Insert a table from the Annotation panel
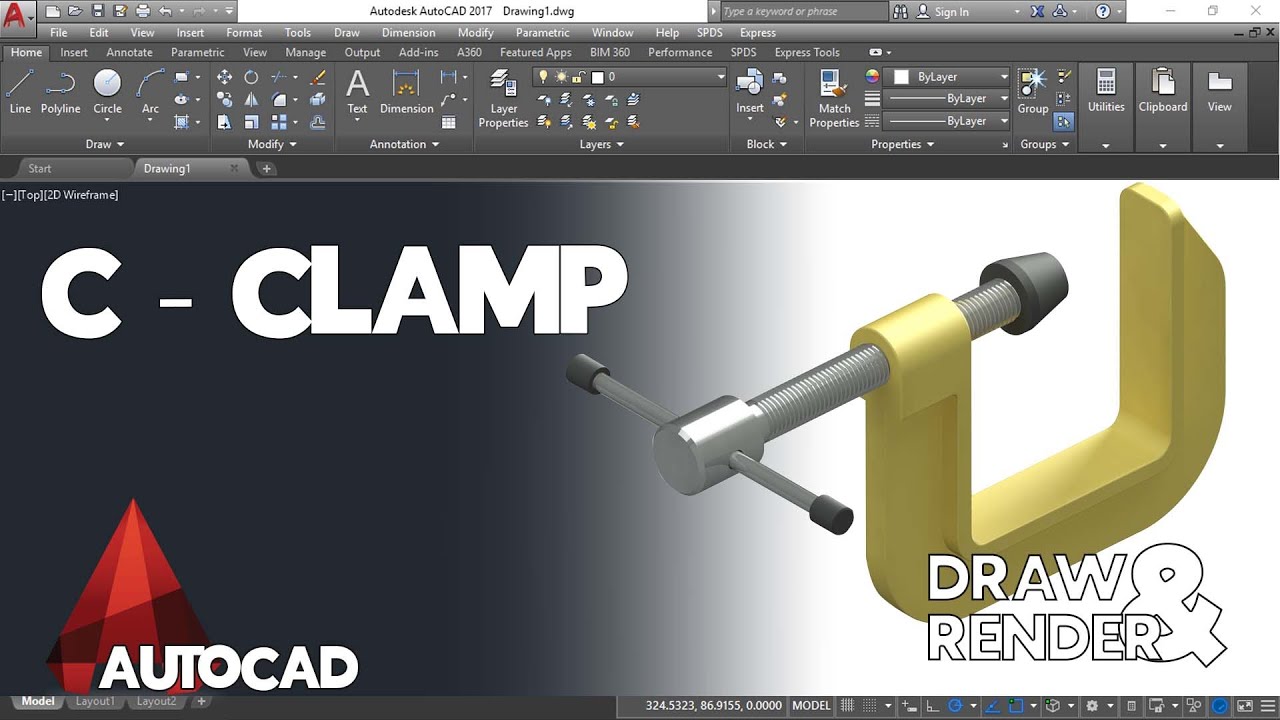Viewport: 1280px width, 720px height. point(449,122)
